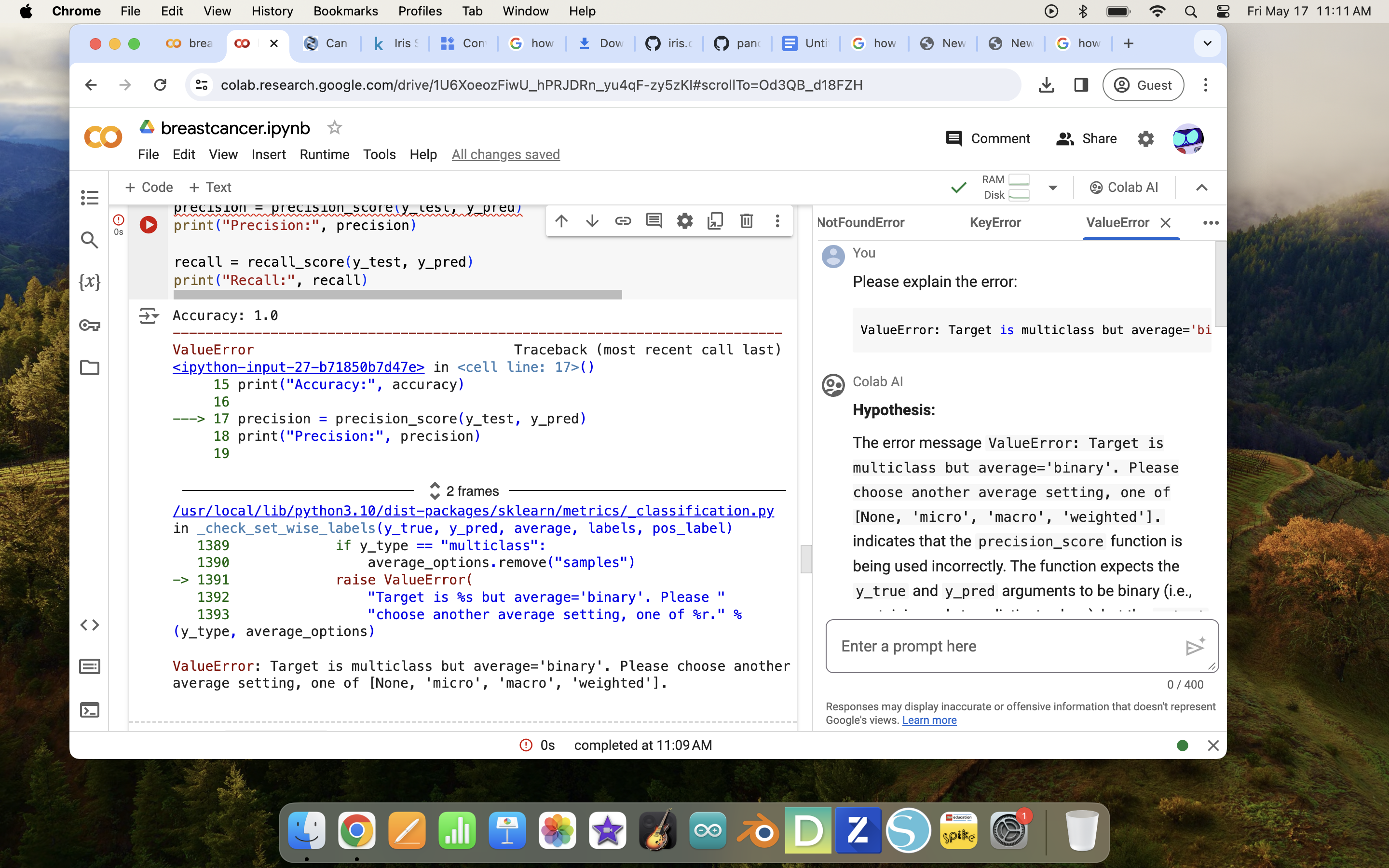Open the Comment button
The width and height of the screenshot is (1389, 868).
point(987,139)
